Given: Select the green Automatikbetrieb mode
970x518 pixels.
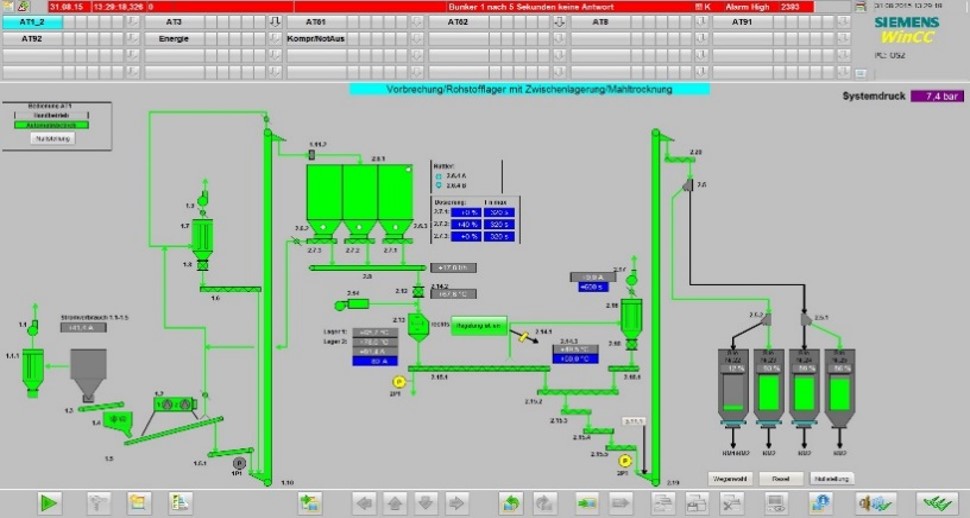Looking at the screenshot, I should pos(51,125).
